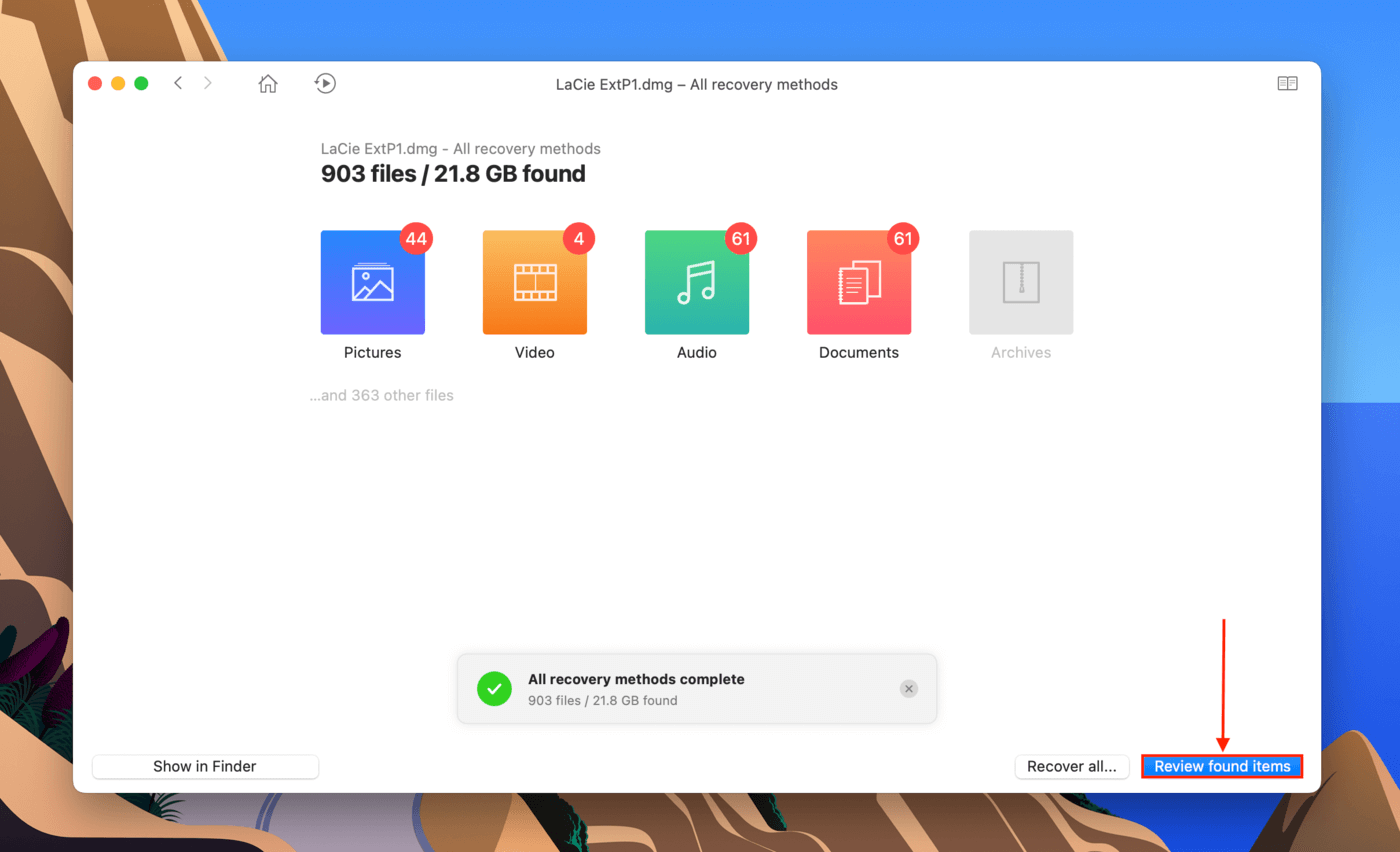
Task: Click the '903 files / 21.8 GB found' heading
Action: pos(453,174)
